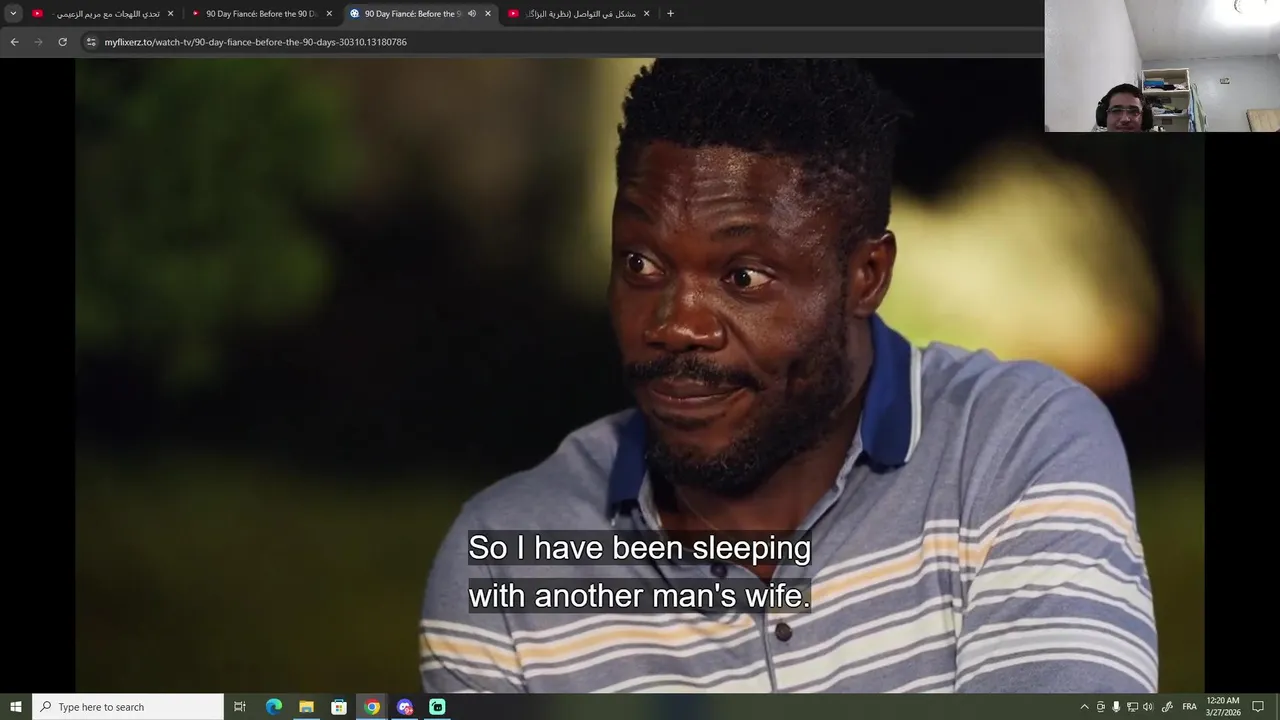This screenshot has width=1280, height=720.
Task: Open the pen workspace tray icon
Action: [1167, 707]
